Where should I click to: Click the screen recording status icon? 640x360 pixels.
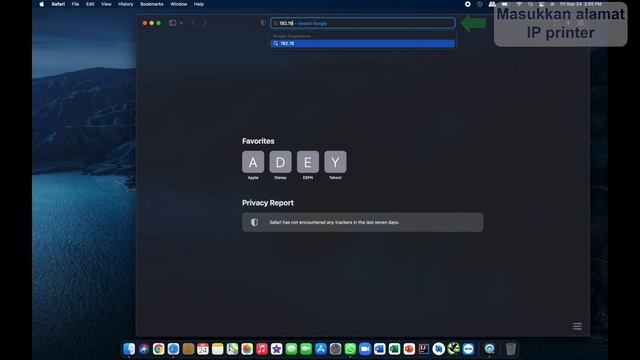(468, 4)
